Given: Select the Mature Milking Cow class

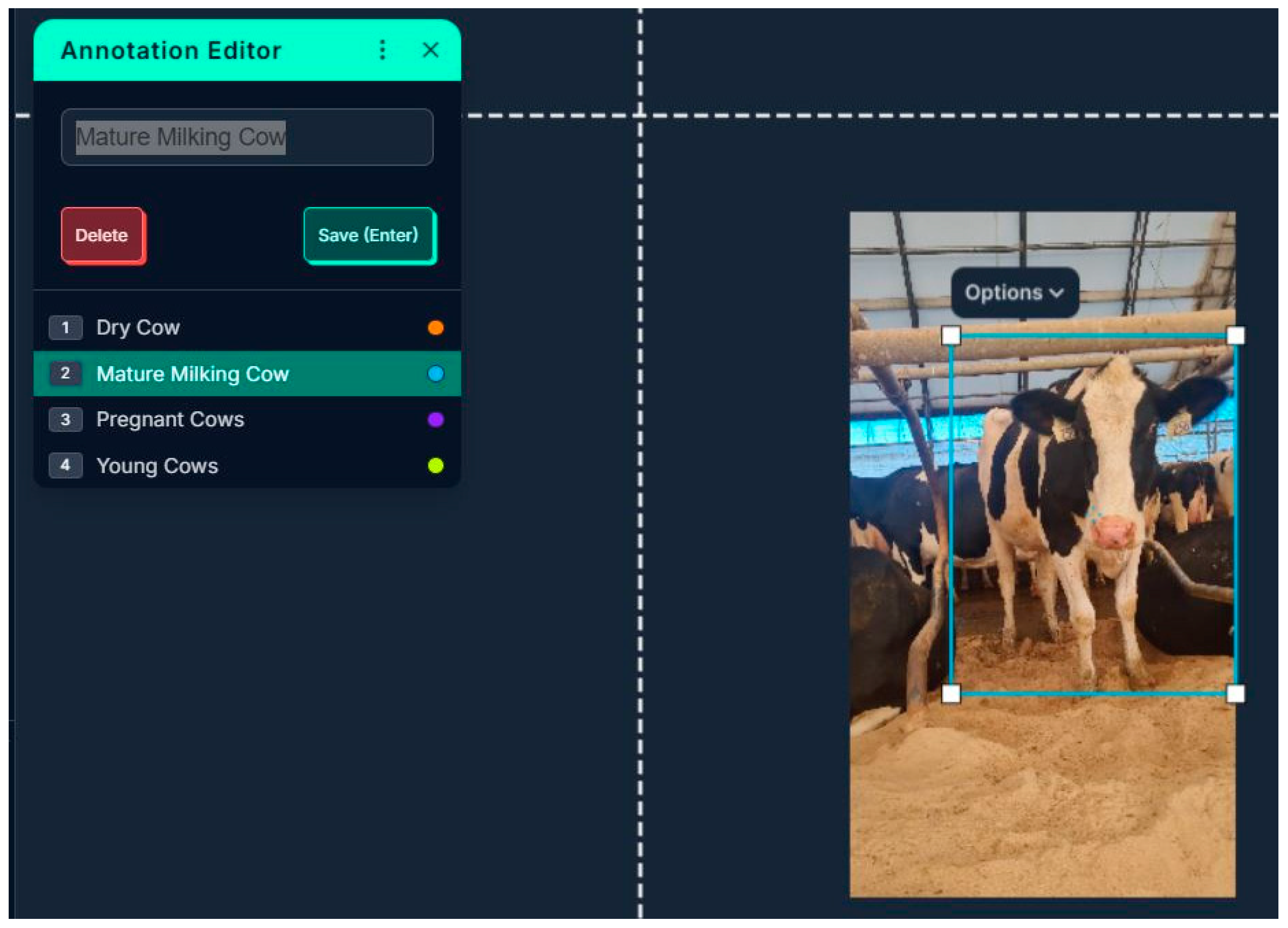Looking at the screenshot, I should click(x=247, y=373).
